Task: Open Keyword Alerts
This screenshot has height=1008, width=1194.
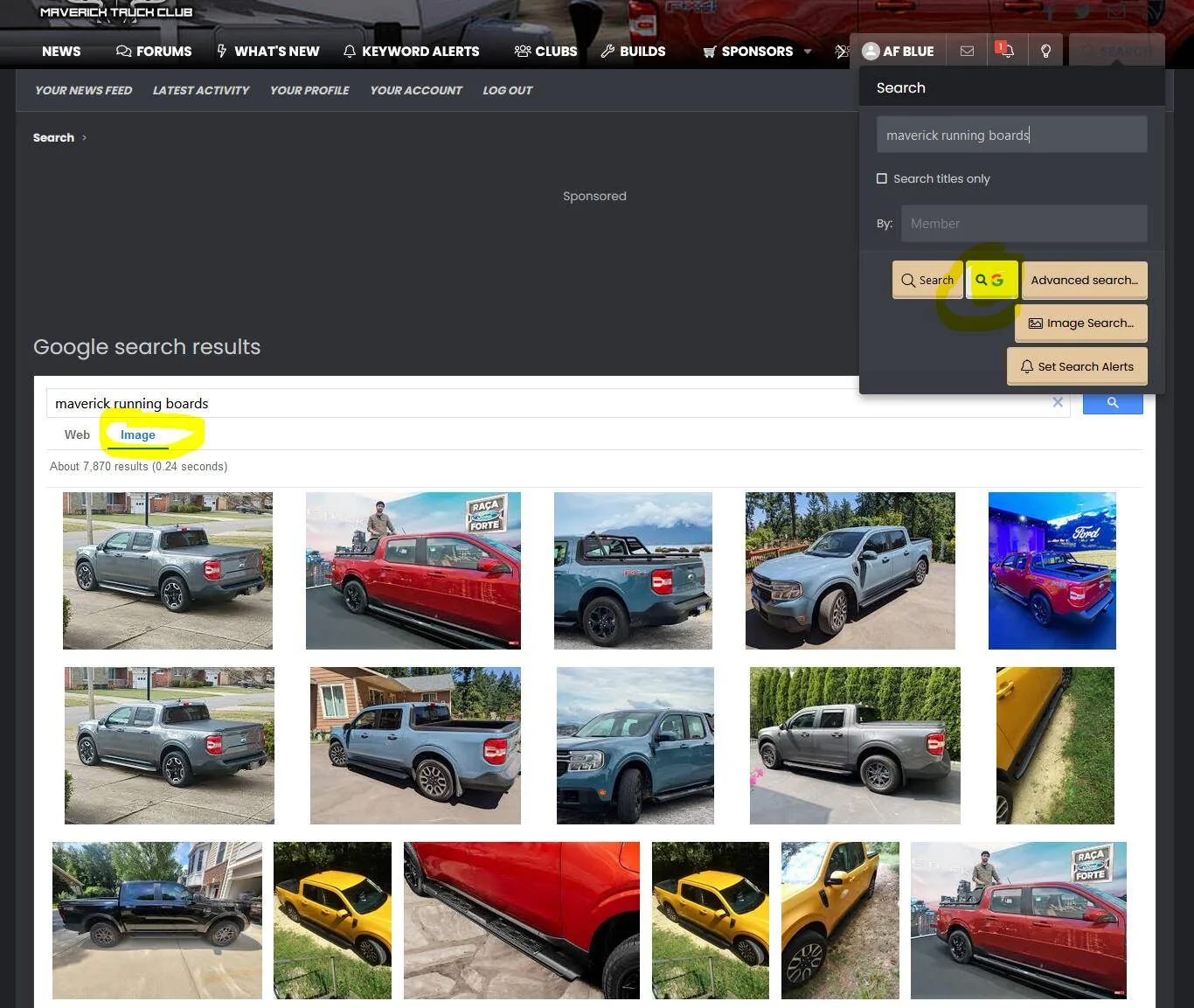Action: coord(411,52)
